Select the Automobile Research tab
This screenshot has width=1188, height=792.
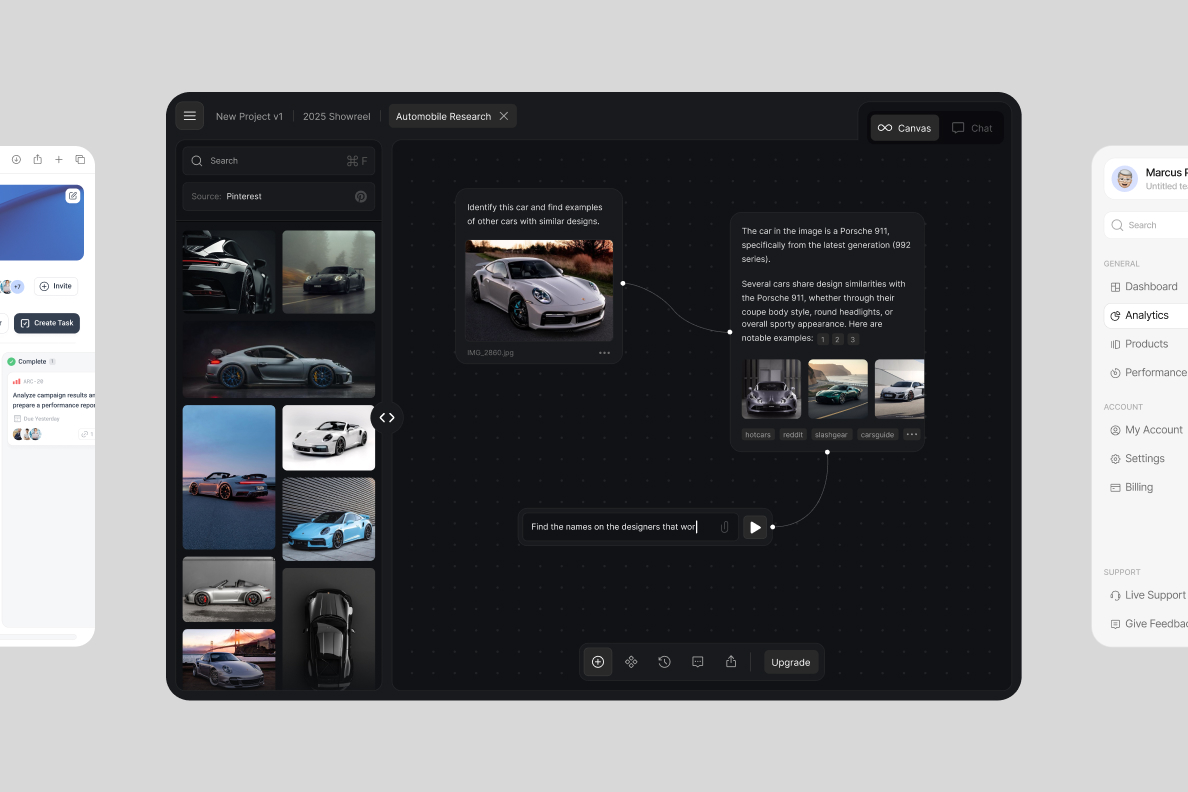coord(443,117)
